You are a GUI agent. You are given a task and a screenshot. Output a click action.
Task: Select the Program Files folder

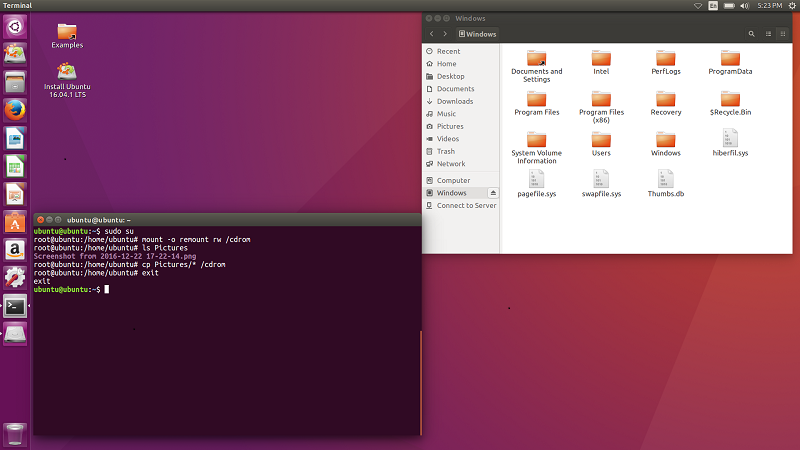(x=537, y=104)
